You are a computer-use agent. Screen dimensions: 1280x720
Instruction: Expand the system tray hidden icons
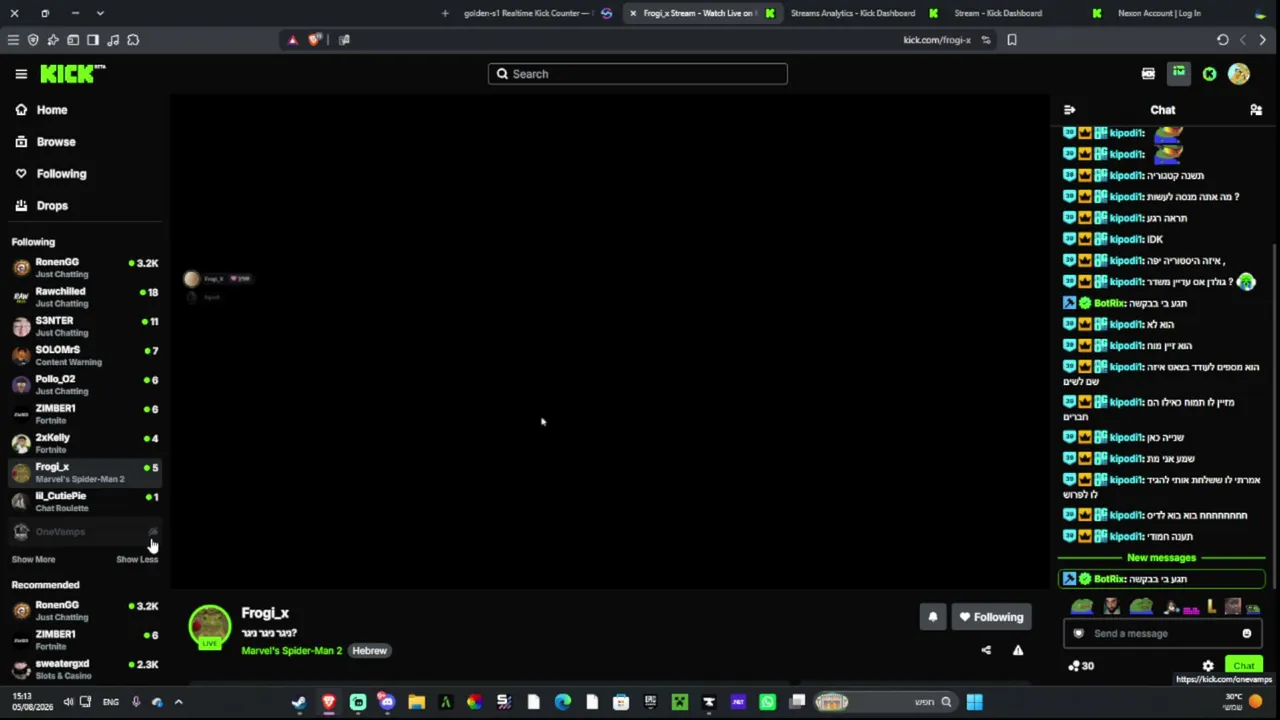click(x=178, y=702)
